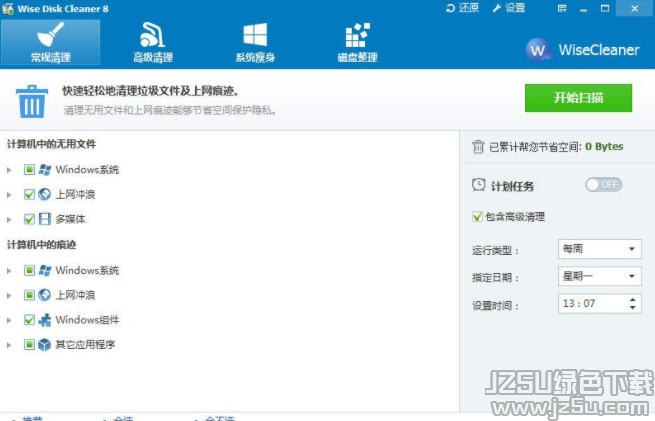Click the 运行类型 label
655x421 pixels.
click(495, 251)
